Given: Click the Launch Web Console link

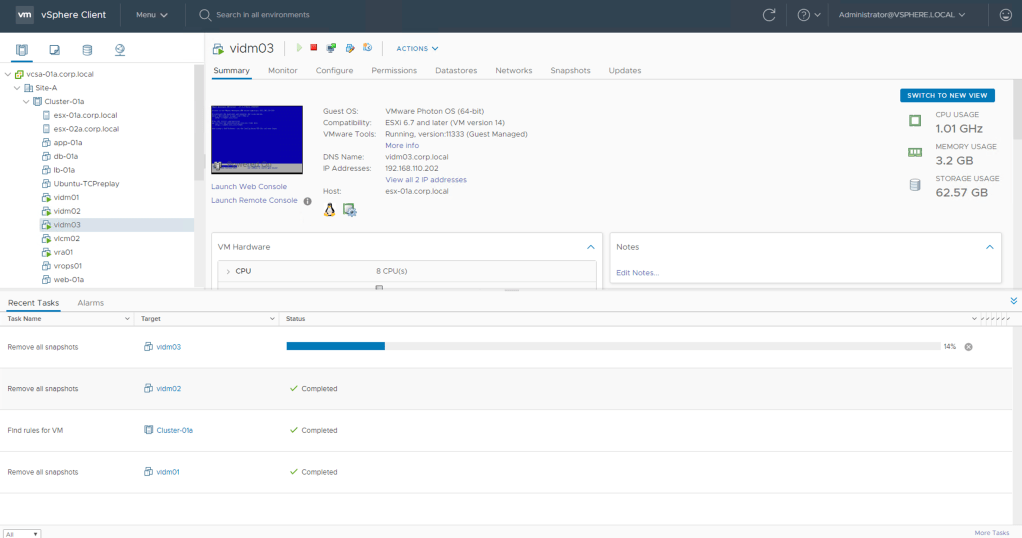Looking at the screenshot, I should point(249,187).
